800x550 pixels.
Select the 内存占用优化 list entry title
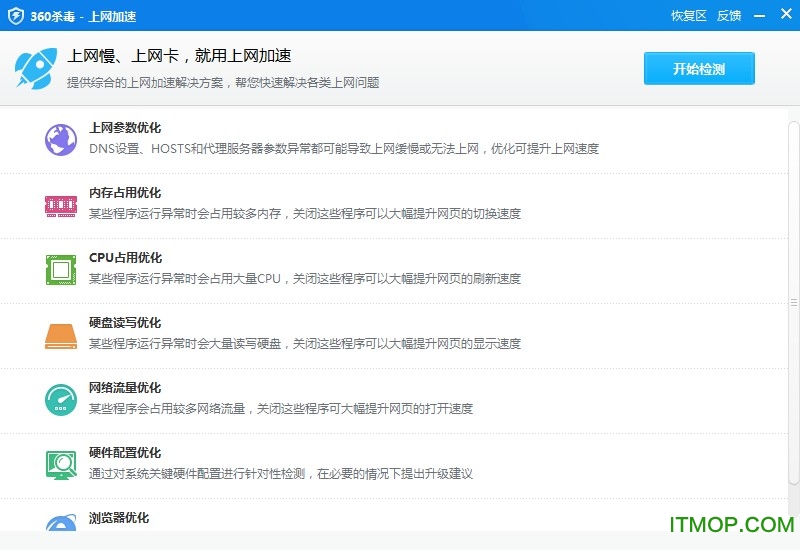pos(125,193)
